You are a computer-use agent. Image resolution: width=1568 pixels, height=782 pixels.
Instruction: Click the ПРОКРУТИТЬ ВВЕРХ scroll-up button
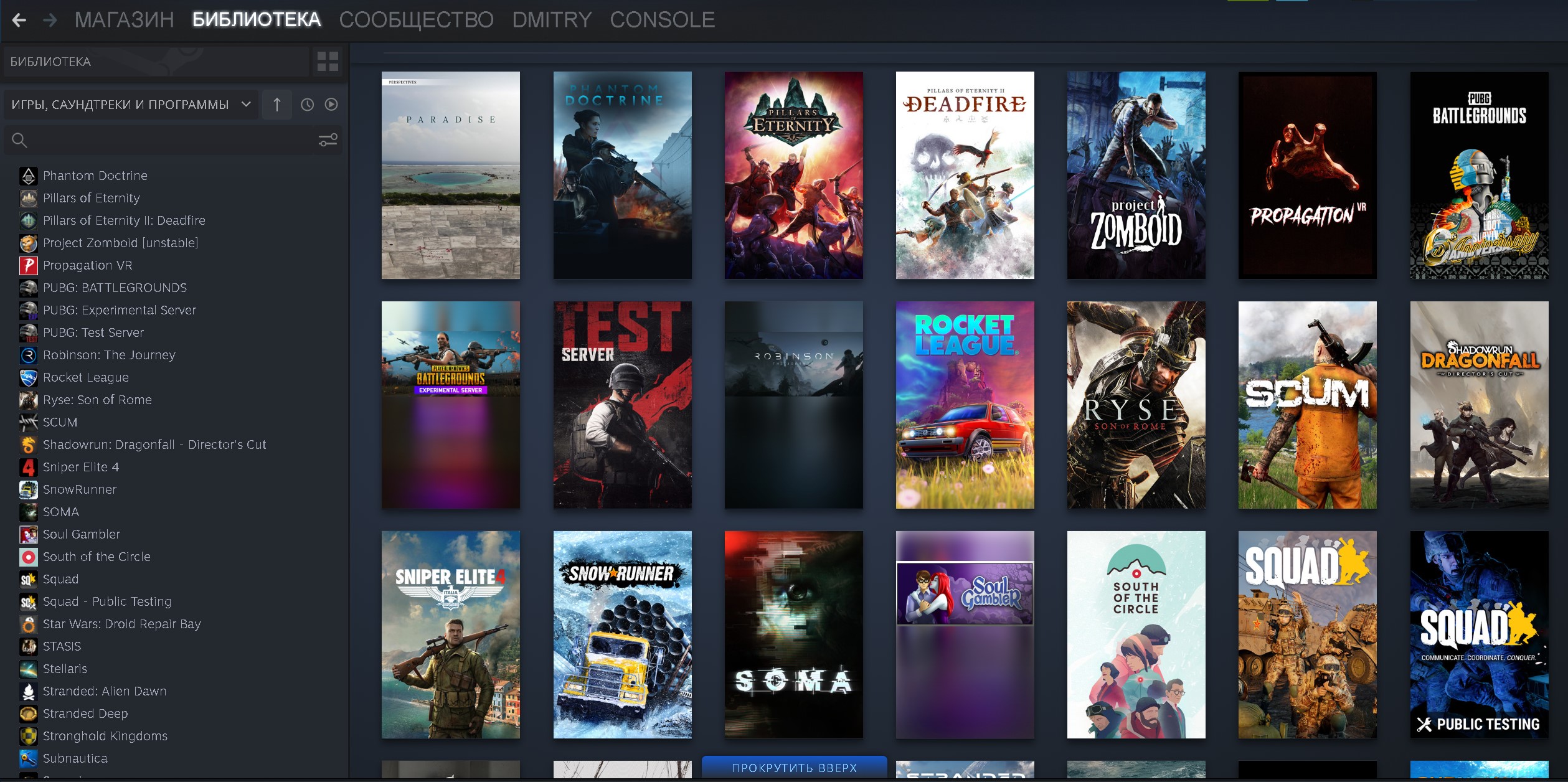794,768
